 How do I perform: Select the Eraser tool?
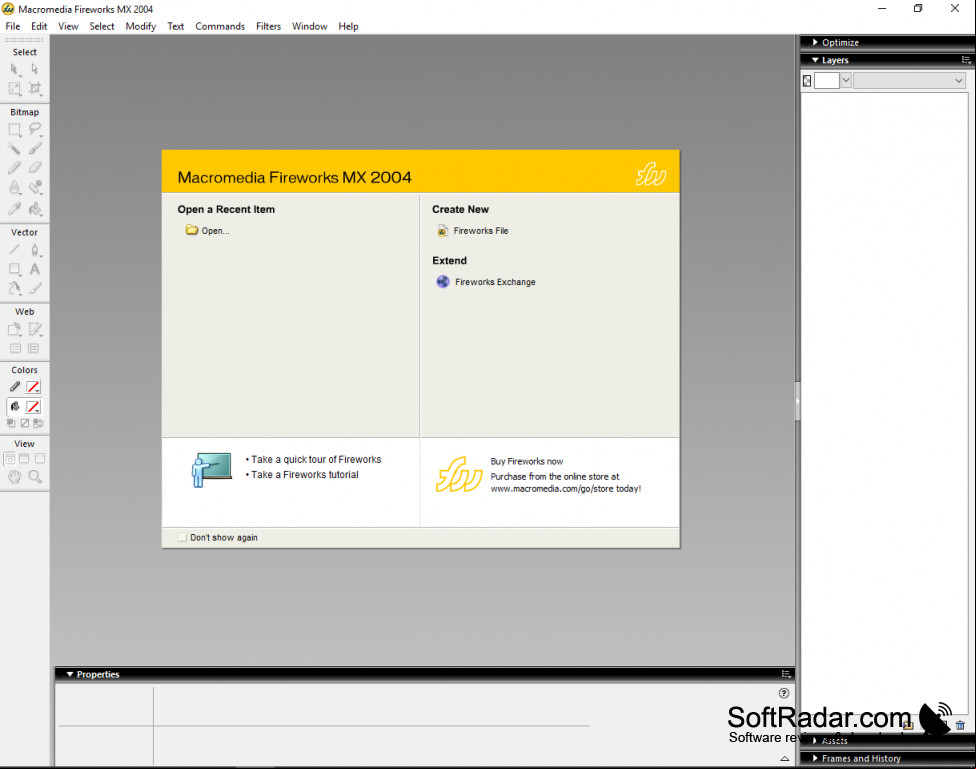coord(35,167)
